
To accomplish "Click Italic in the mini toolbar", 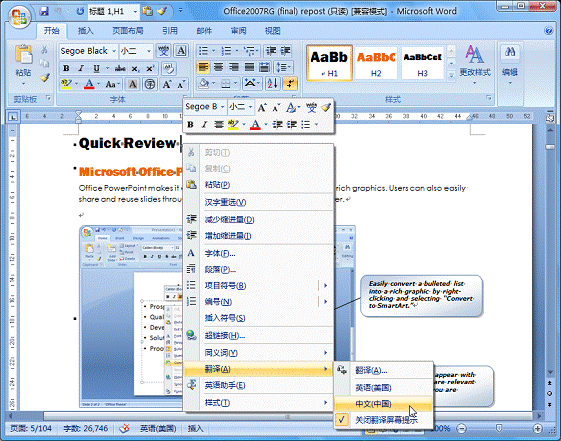I will [204, 124].
